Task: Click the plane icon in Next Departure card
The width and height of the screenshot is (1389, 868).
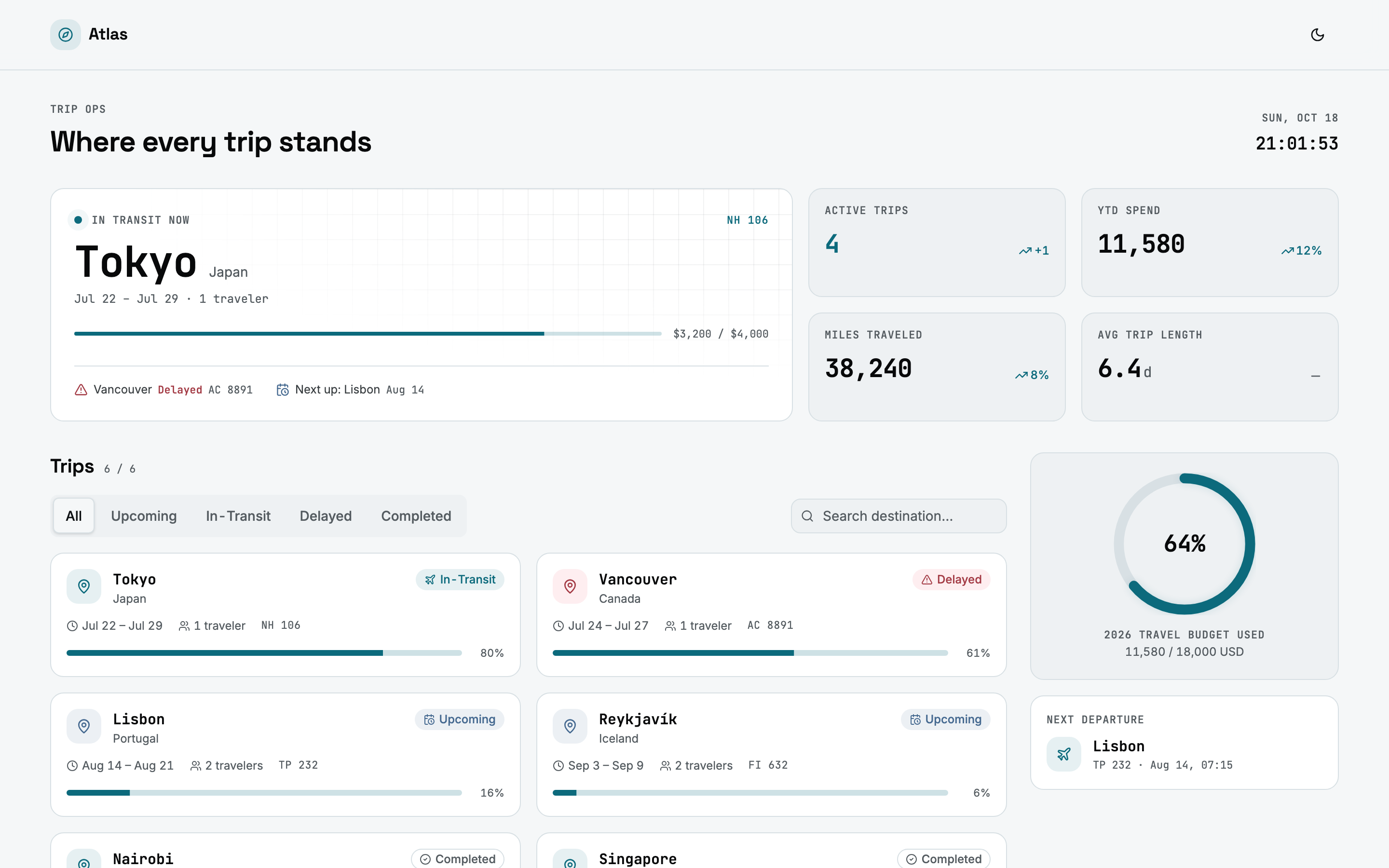Action: [x=1063, y=754]
